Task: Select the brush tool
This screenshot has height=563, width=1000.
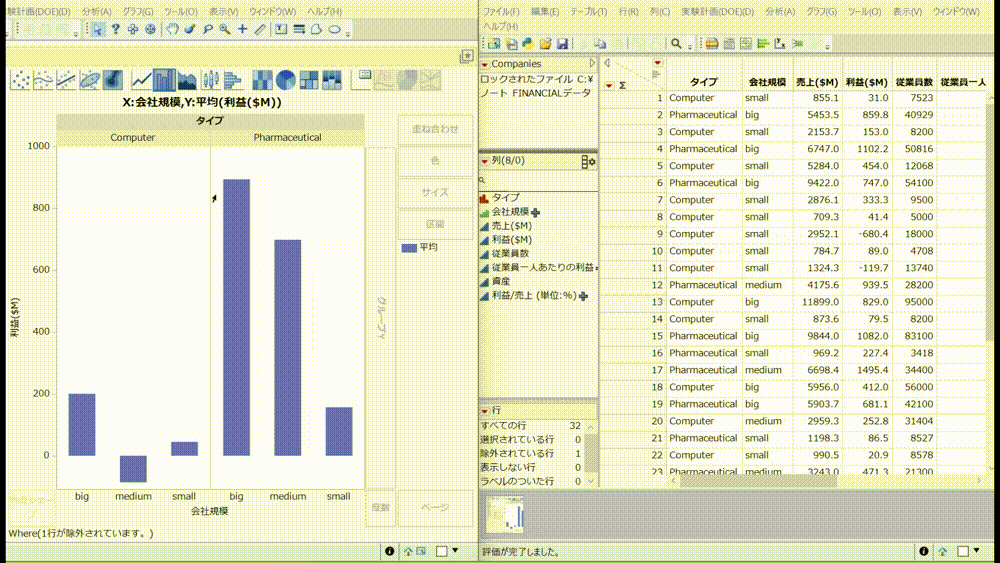Action: pyautogui.click(x=190, y=29)
